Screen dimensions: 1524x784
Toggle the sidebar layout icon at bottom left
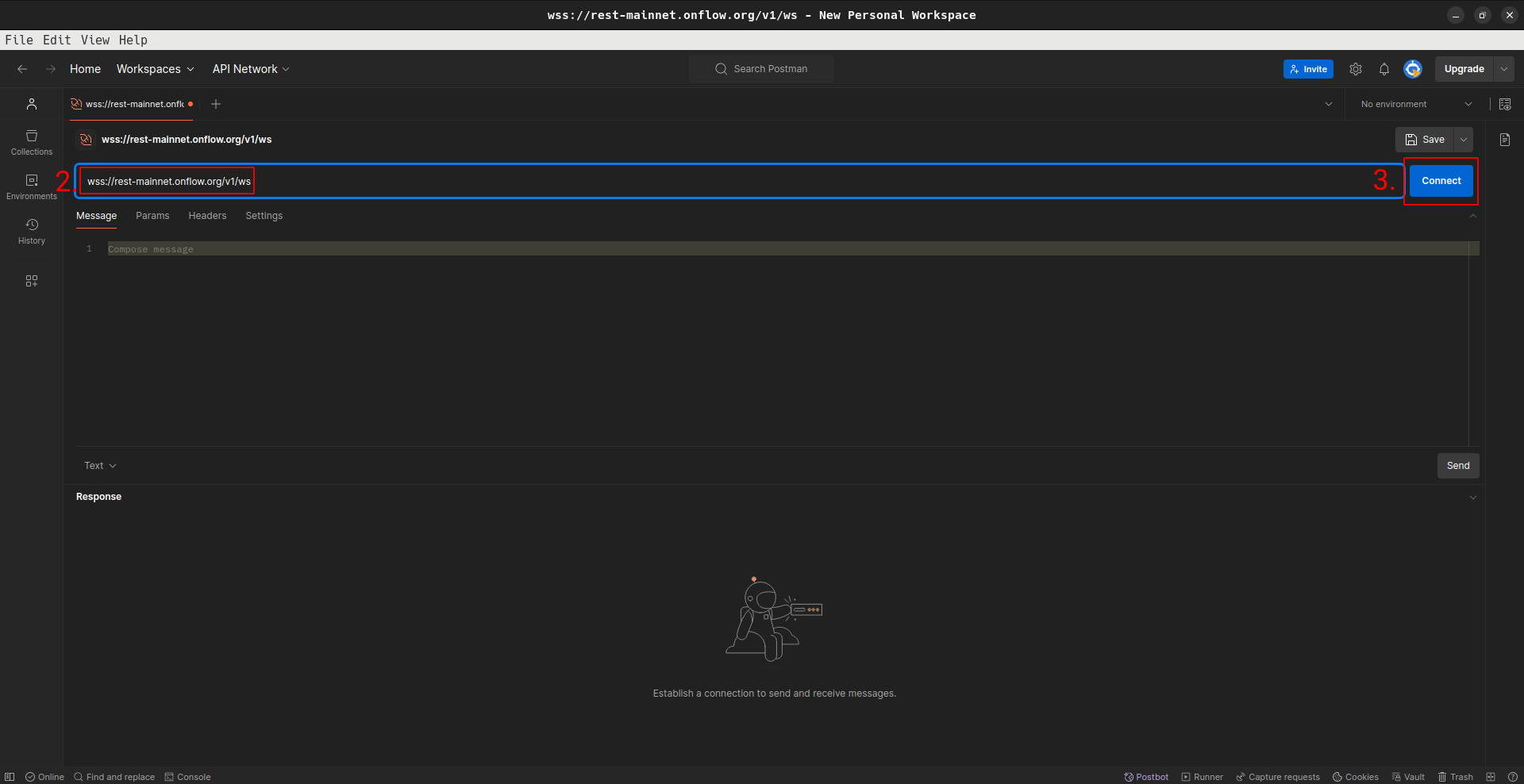pyautogui.click(x=10, y=777)
